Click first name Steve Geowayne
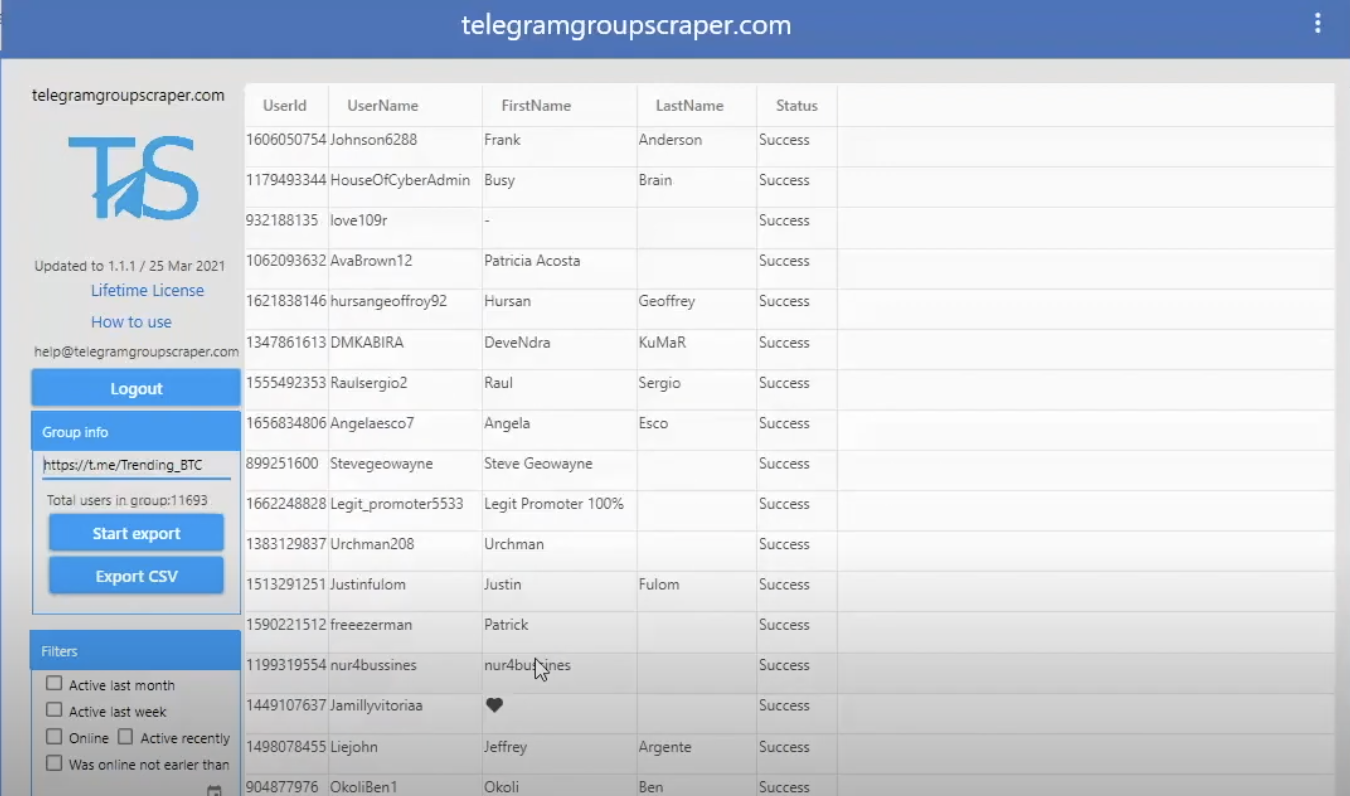 pyautogui.click(x=538, y=464)
